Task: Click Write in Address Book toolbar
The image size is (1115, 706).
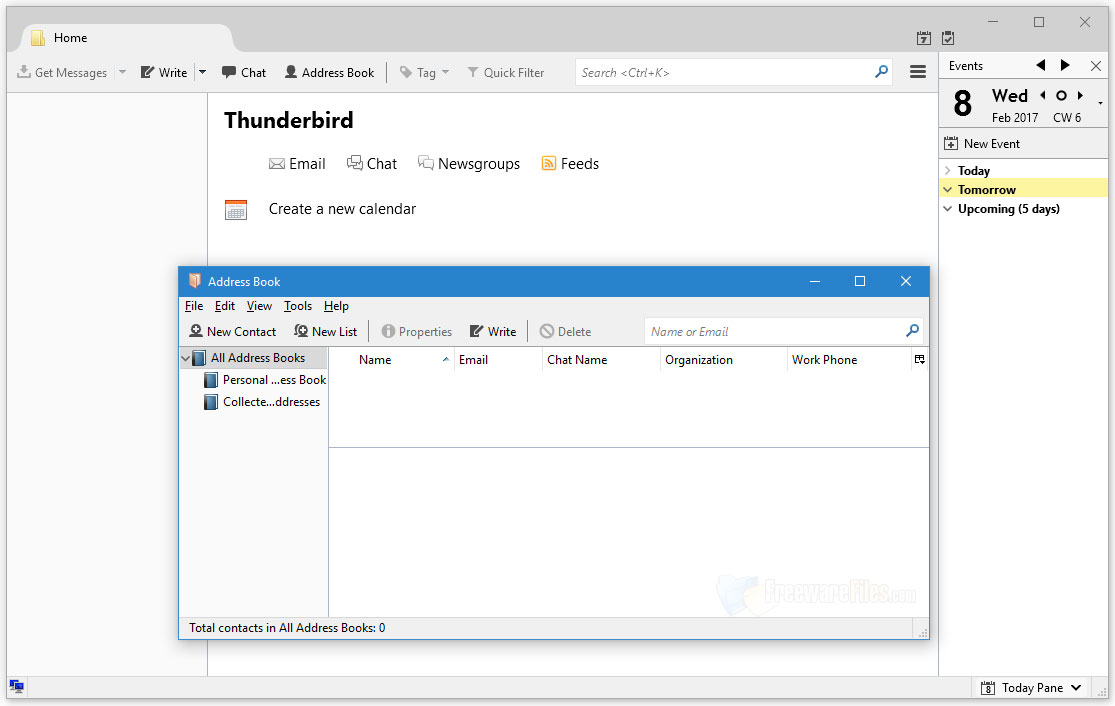Action: pos(493,331)
